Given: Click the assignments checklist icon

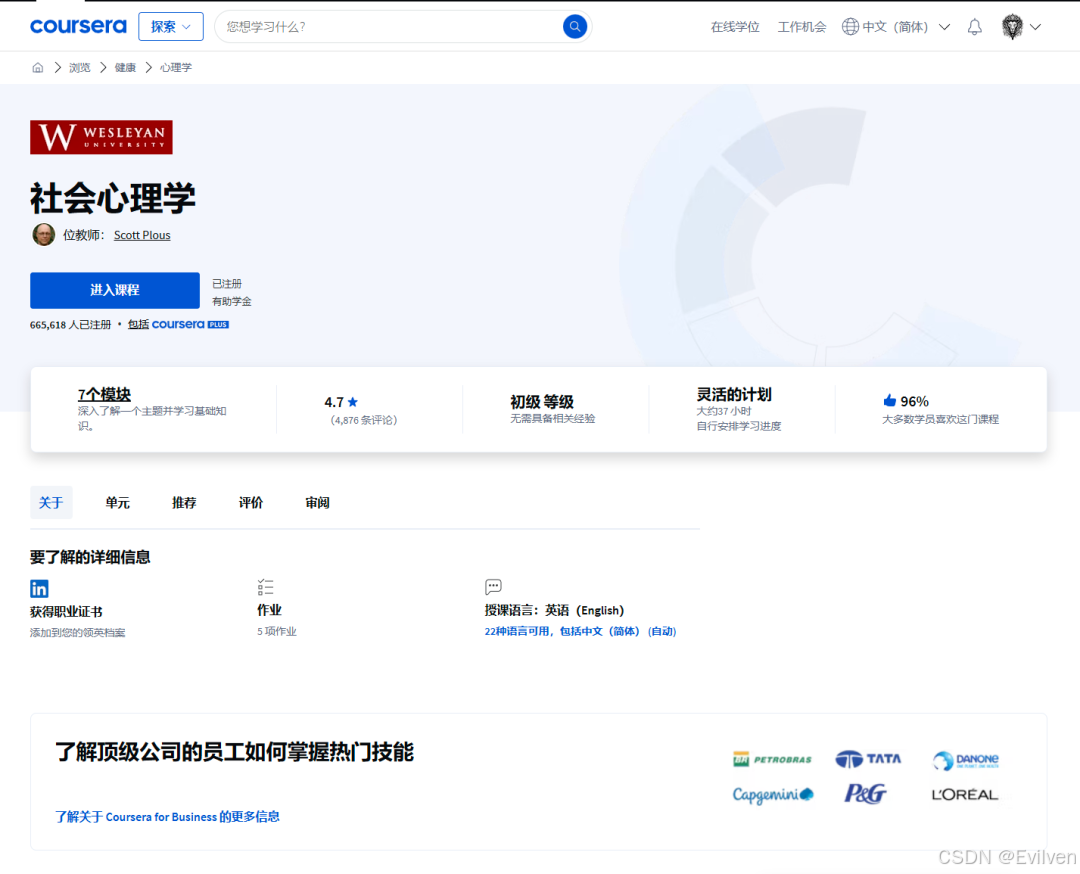Looking at the screenshot, I should click(265, 587).
